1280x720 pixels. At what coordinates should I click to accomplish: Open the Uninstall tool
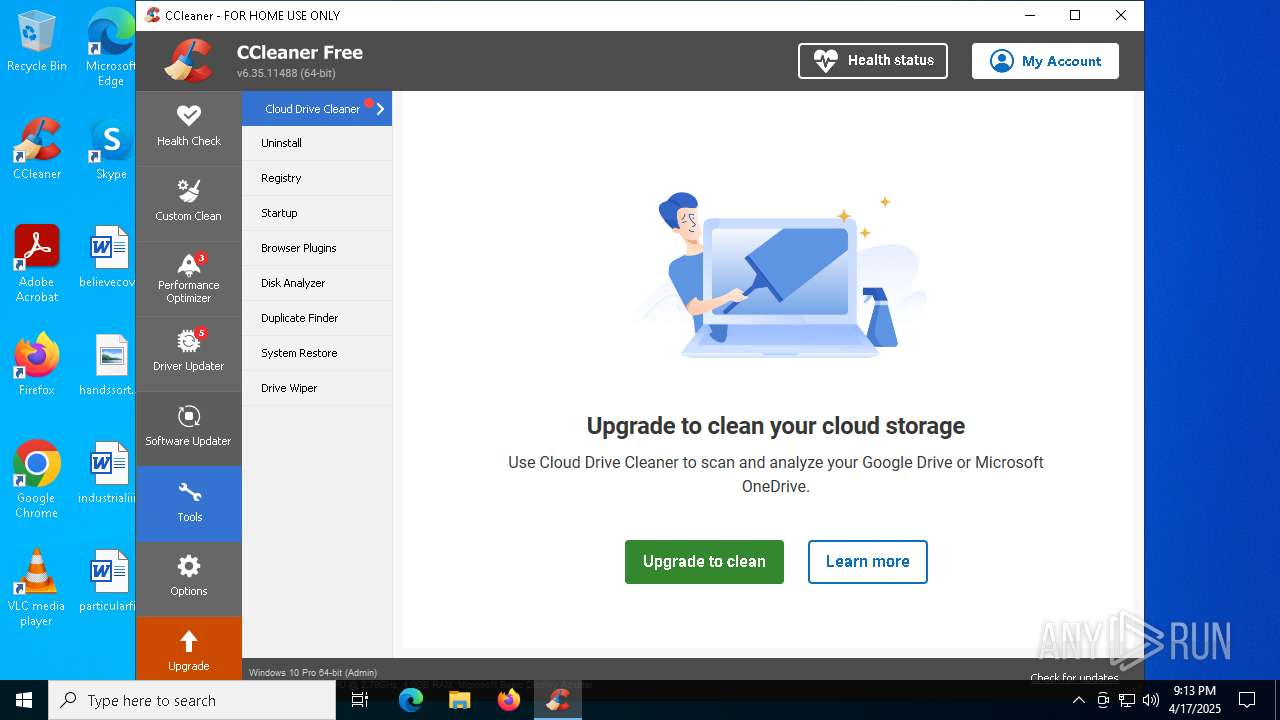[317, 143]
